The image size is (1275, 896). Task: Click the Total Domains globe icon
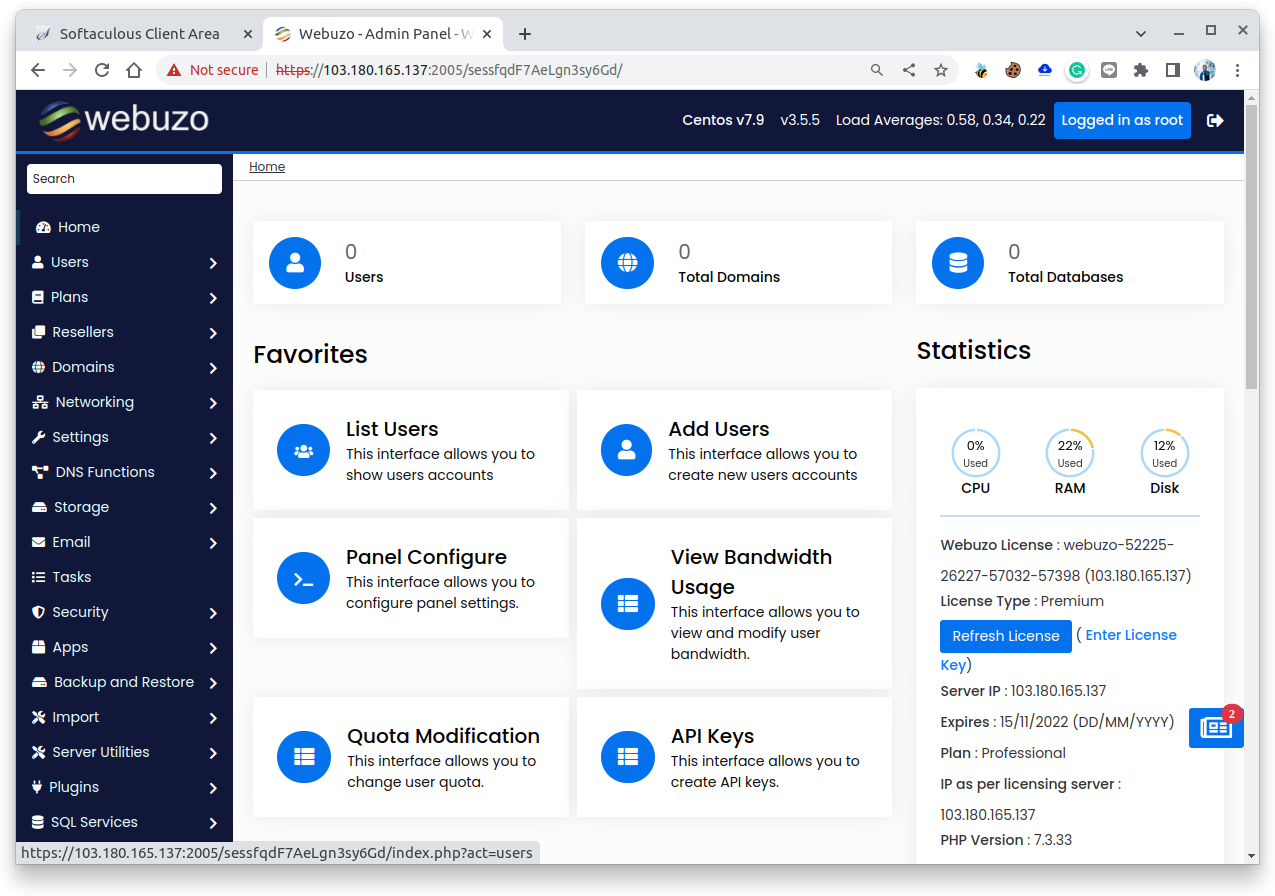[627, 263]
